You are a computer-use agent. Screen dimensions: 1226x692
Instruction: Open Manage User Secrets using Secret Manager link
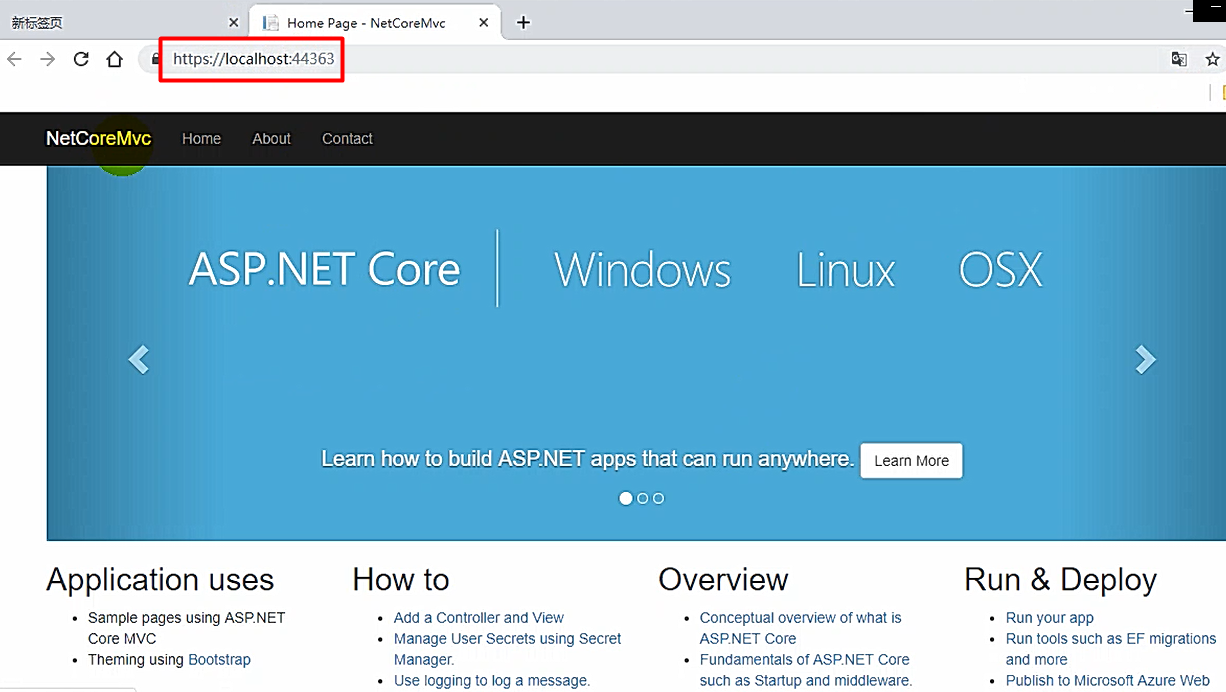508,649
